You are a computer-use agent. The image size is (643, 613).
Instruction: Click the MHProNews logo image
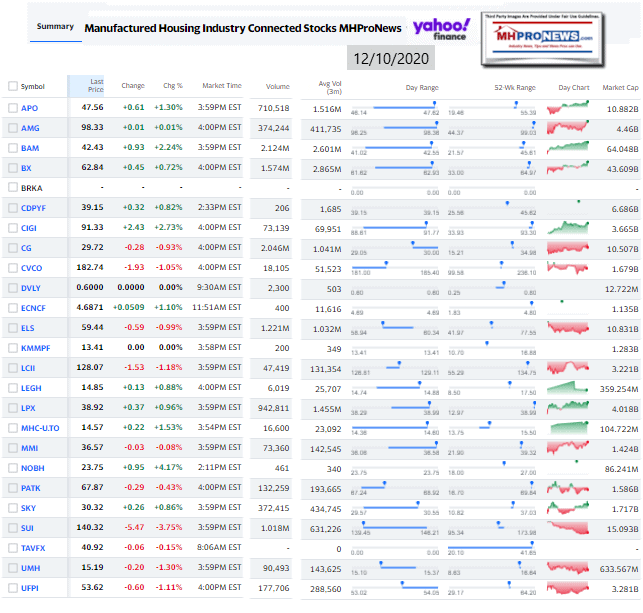tap(542, 39)
